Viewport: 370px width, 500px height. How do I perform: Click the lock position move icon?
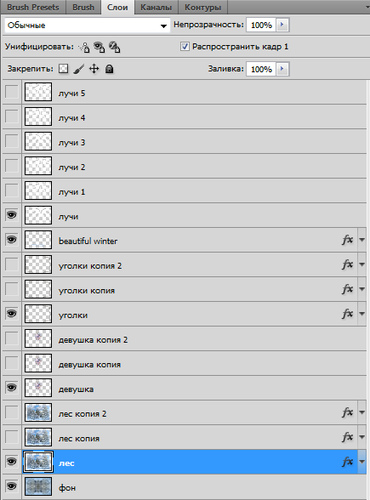coord(94,69)
